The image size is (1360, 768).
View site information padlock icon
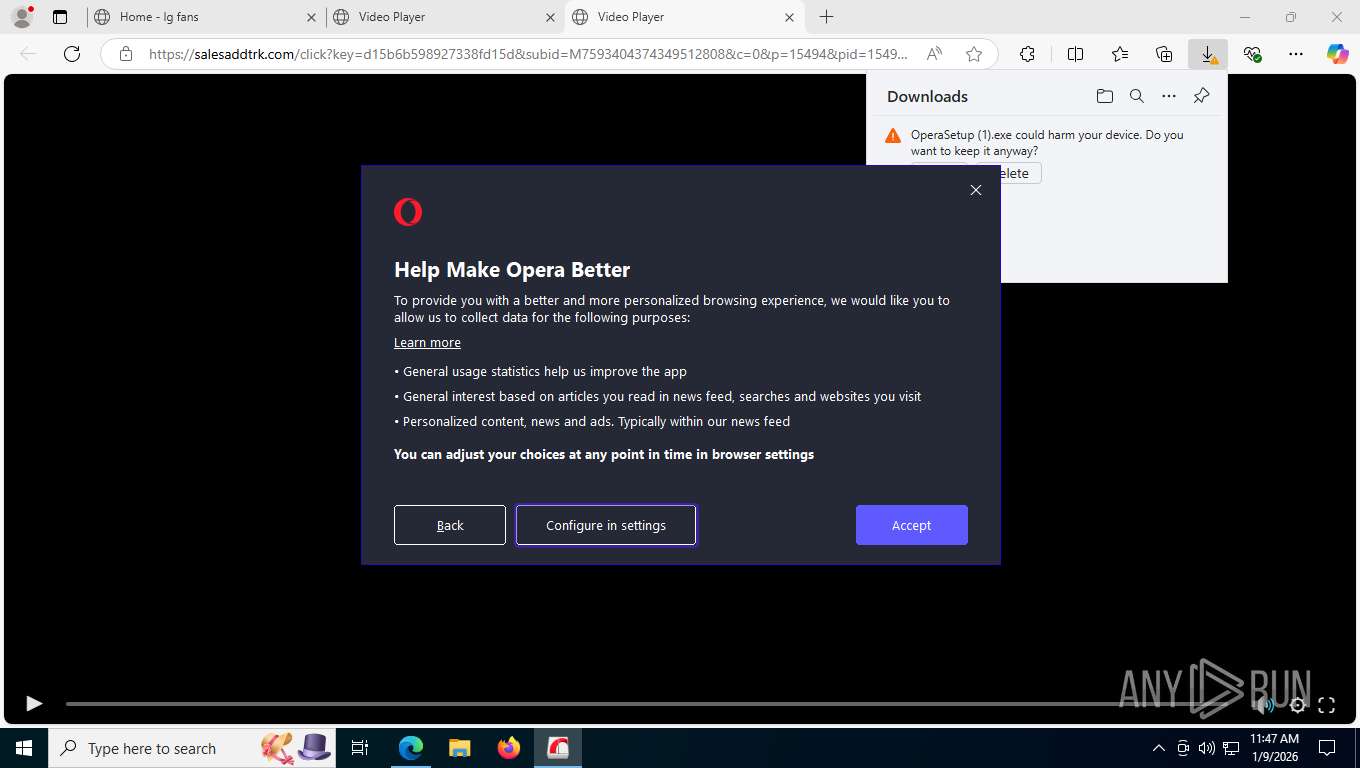click(126, 54)
